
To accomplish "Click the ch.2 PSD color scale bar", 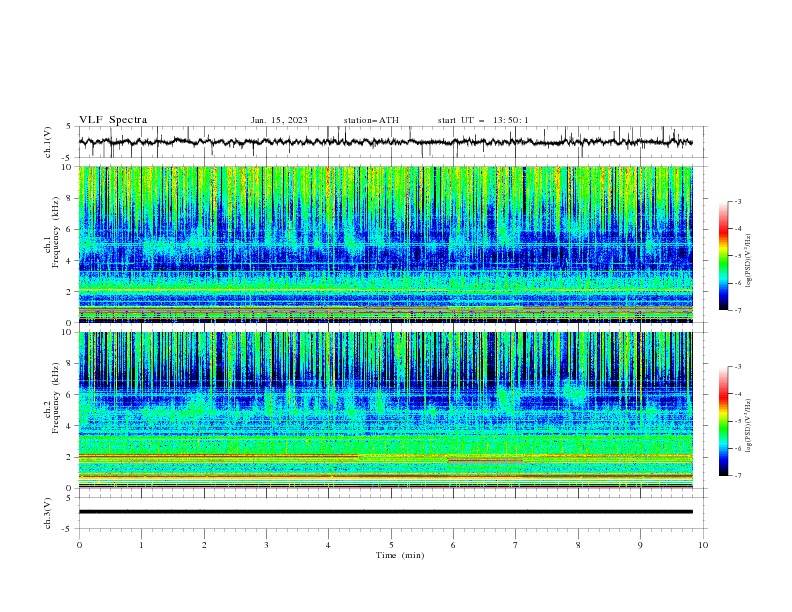I will point(724,421).
